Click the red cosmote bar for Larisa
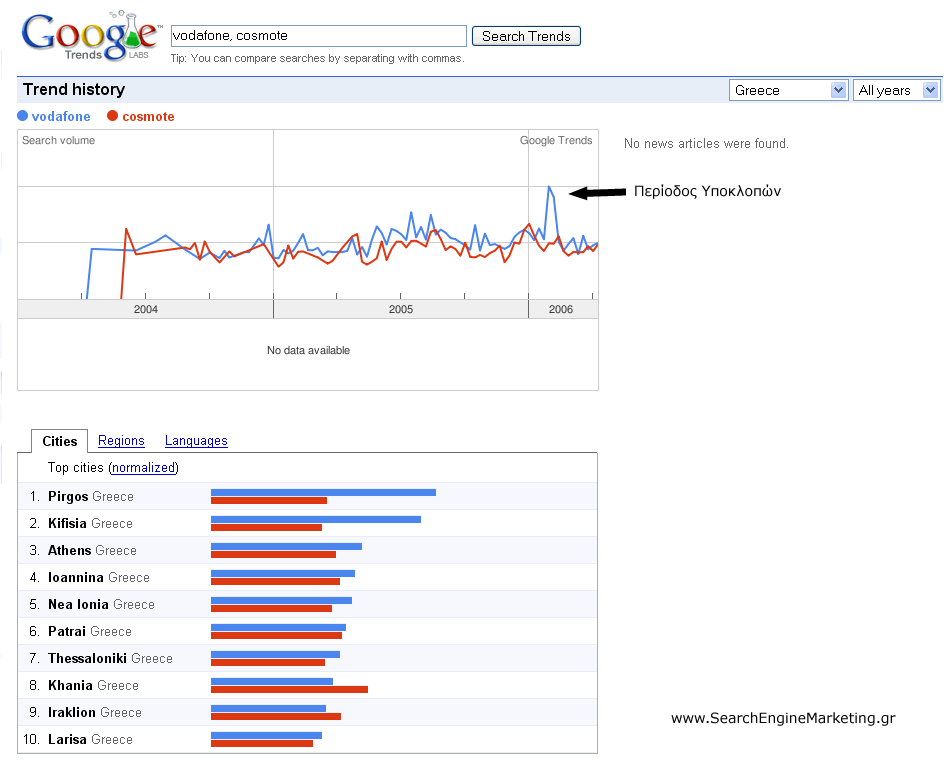 pyautogui.click(x=262, y=744)
